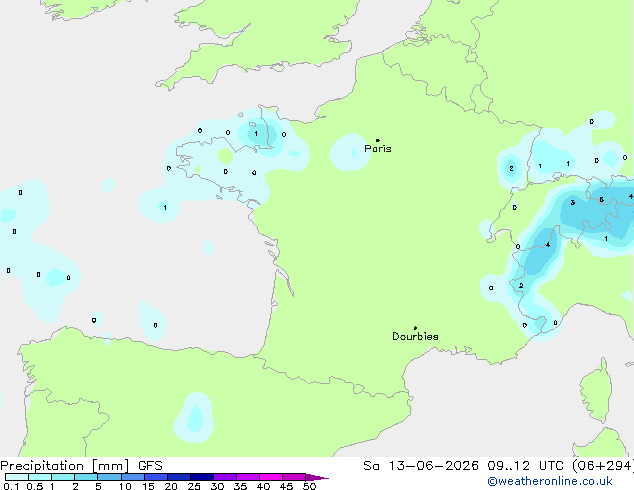The height and width of the screenshot is (490, 634).
Task: Click the '09..12 UTC' time range text
Action: [526, 466]
